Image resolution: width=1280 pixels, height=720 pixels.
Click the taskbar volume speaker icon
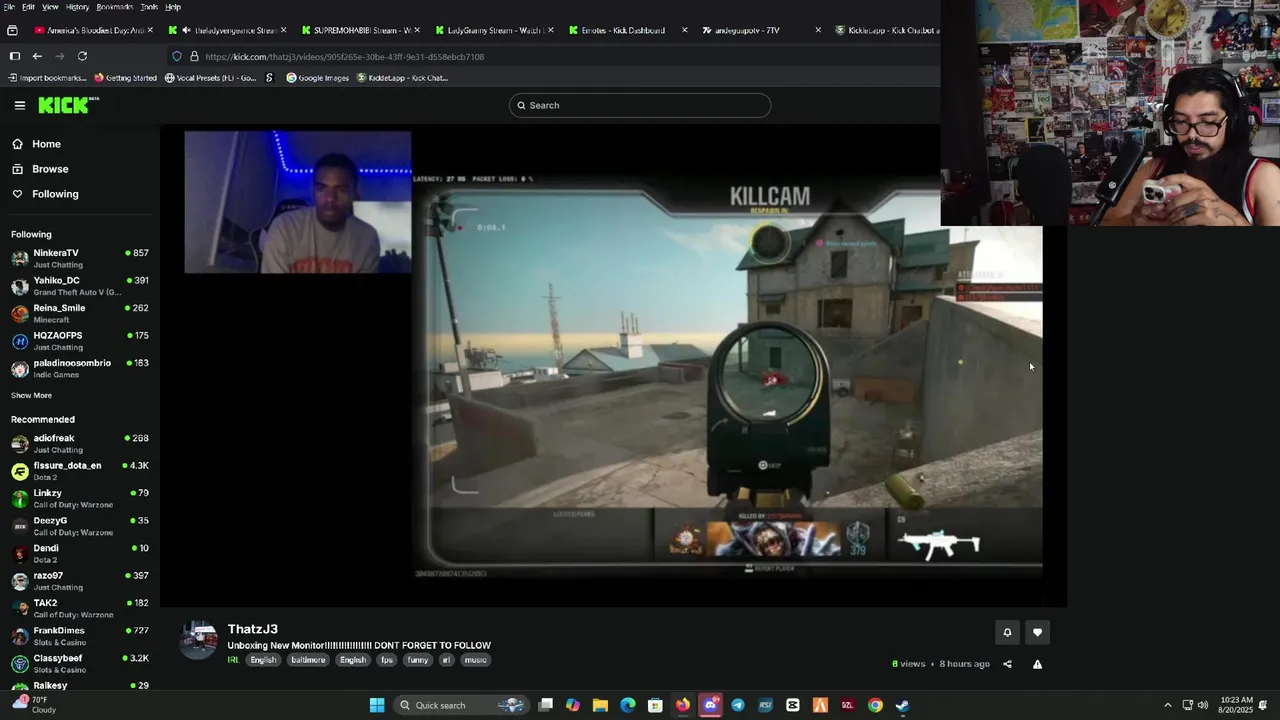[1203, 705]
